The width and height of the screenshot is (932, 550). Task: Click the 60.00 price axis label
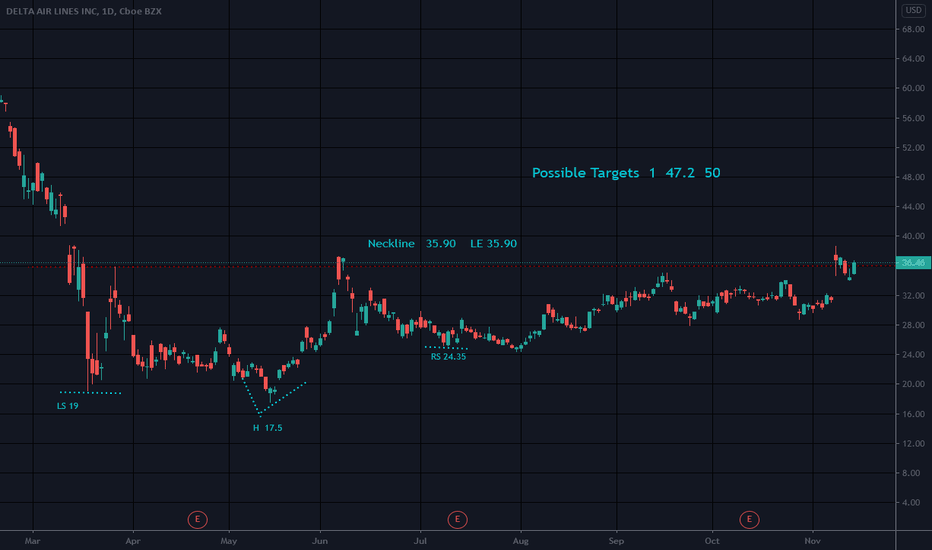click(x=913, y=88)
